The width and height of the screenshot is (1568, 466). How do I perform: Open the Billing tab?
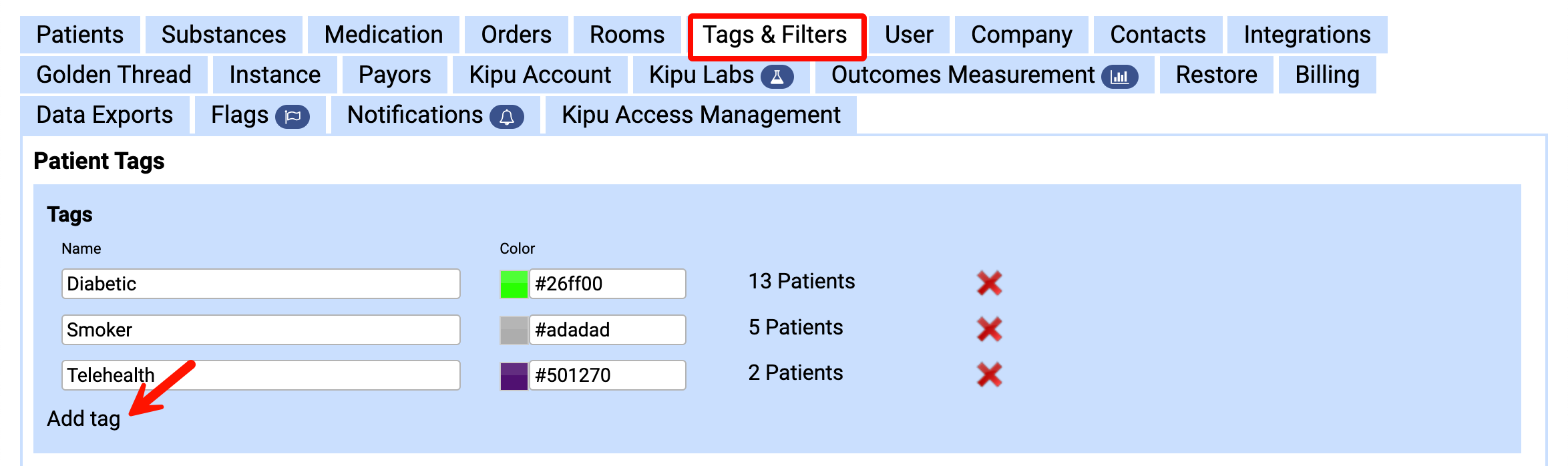[x=1327, y=75]
